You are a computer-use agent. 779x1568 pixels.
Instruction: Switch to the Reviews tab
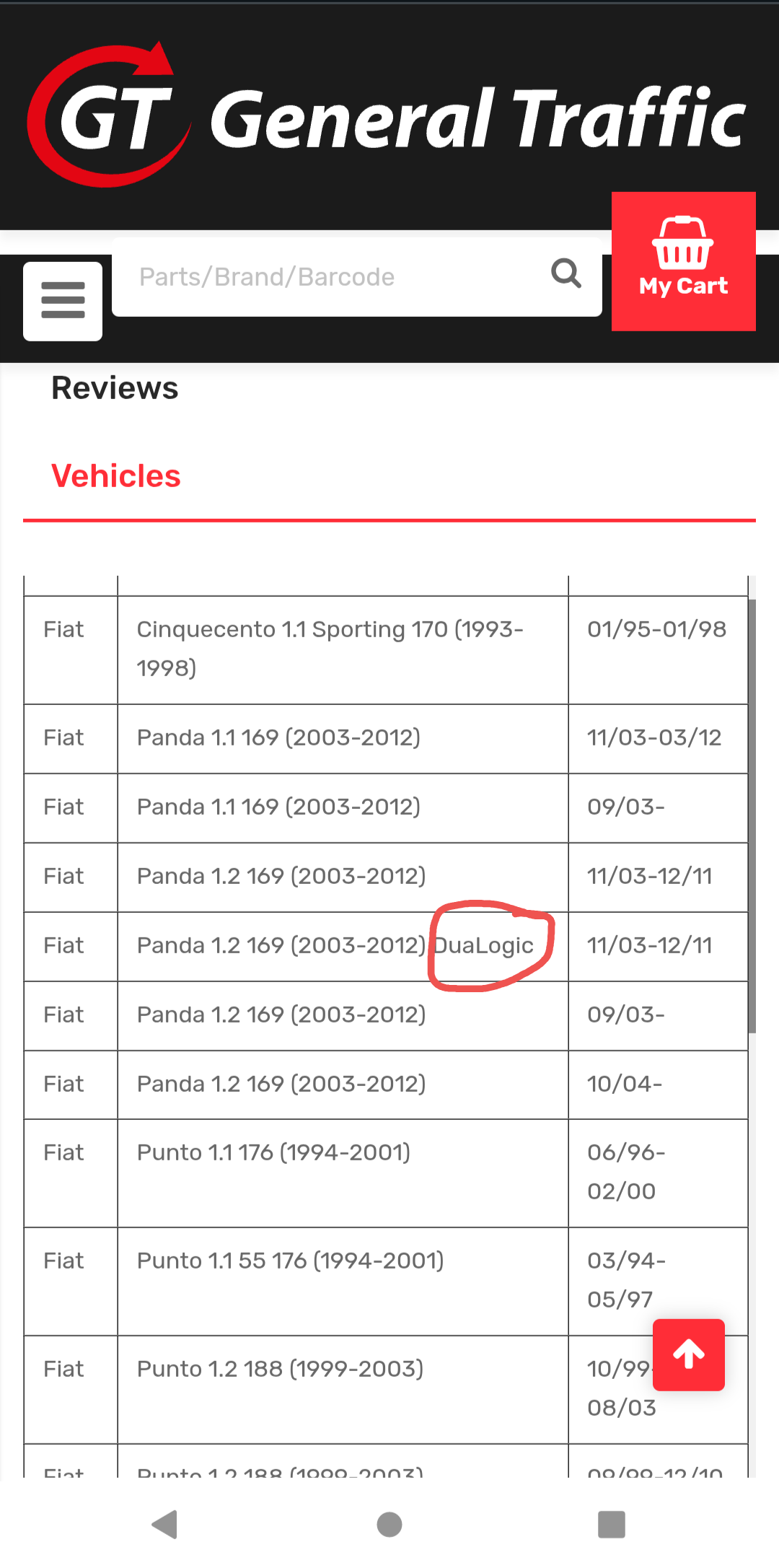pos(115,388)
